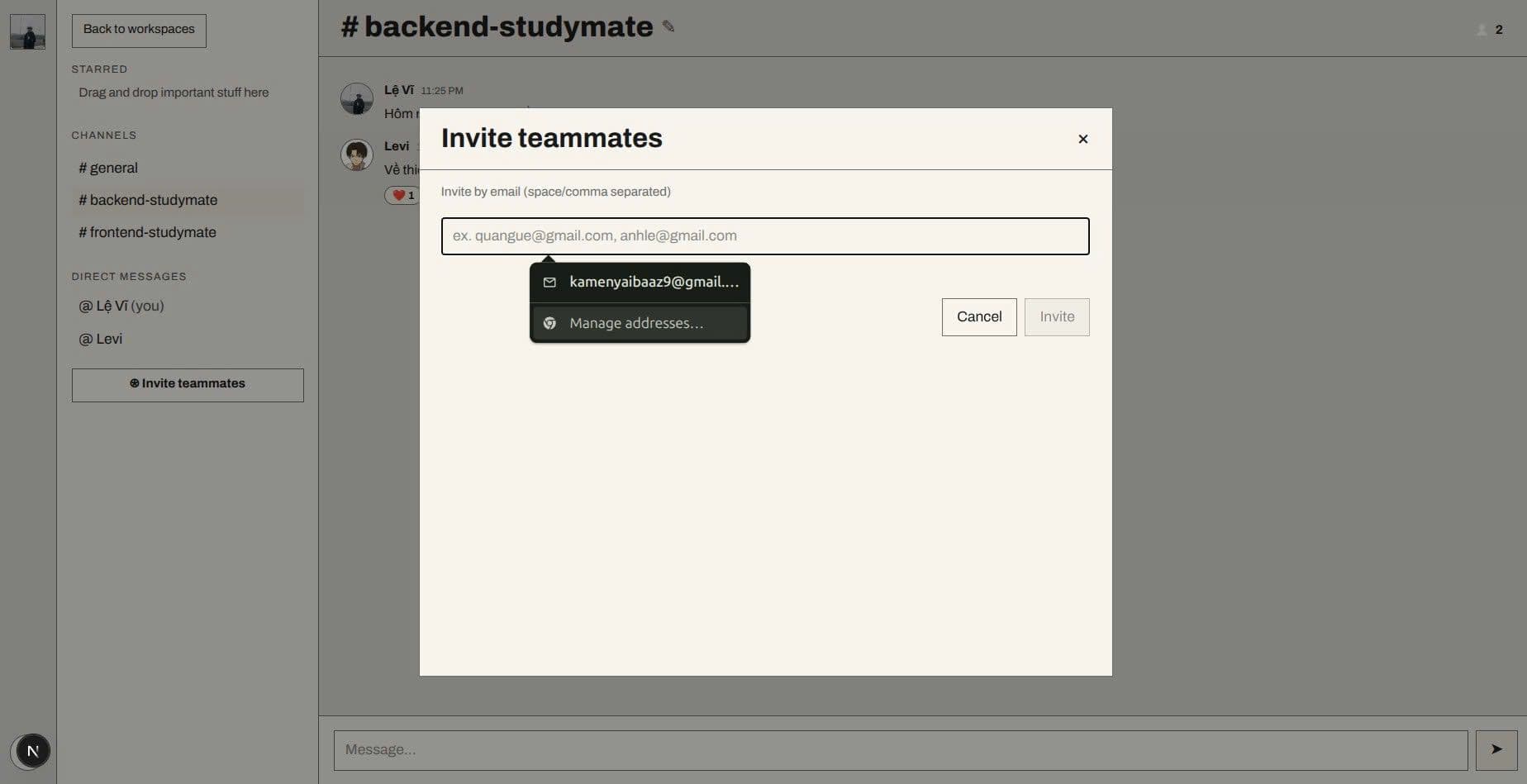Screen dimensions: 1527x784
Task: Click Levi's message avatar
Action: click(357, 154)
